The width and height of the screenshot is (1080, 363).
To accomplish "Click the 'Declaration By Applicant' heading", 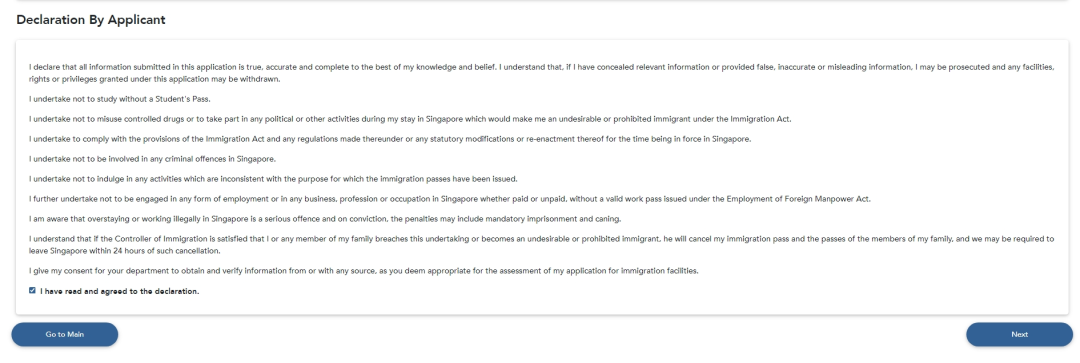I will (91, 20).
